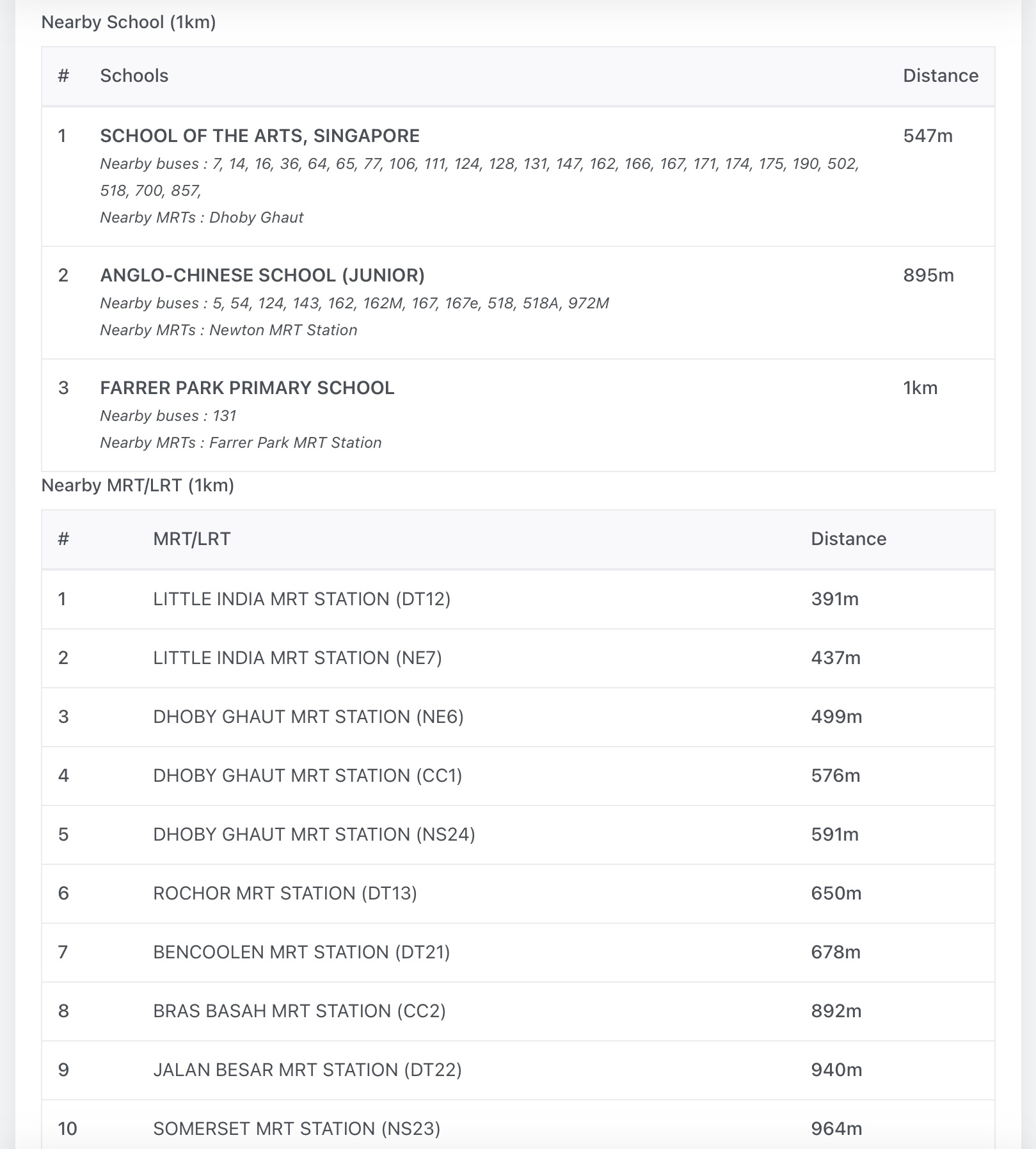
Task: Click the Nearby MRT/LRT (1km) heading
Action: (138, 486)
